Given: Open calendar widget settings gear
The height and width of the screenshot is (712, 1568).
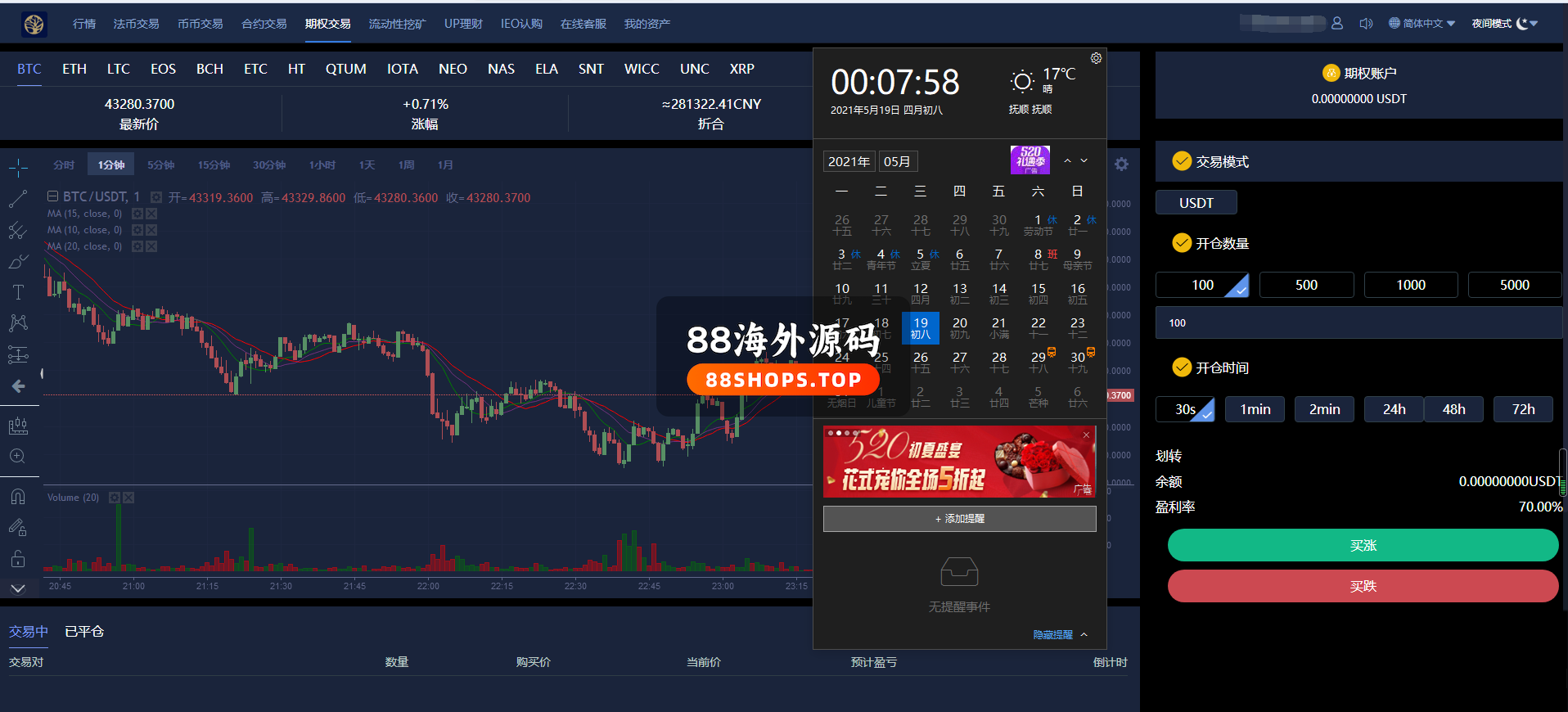Looking at the screenshot, I should tap(1096, 58).
